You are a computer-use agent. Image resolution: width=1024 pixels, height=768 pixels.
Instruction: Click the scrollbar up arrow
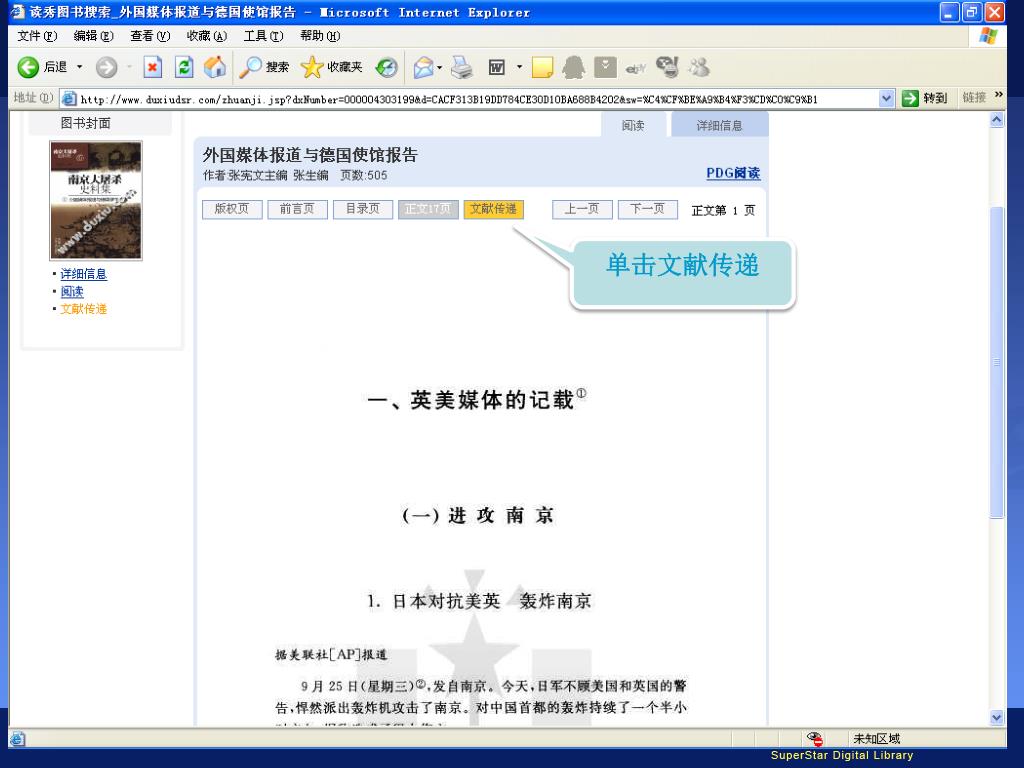tap(997, 120)
